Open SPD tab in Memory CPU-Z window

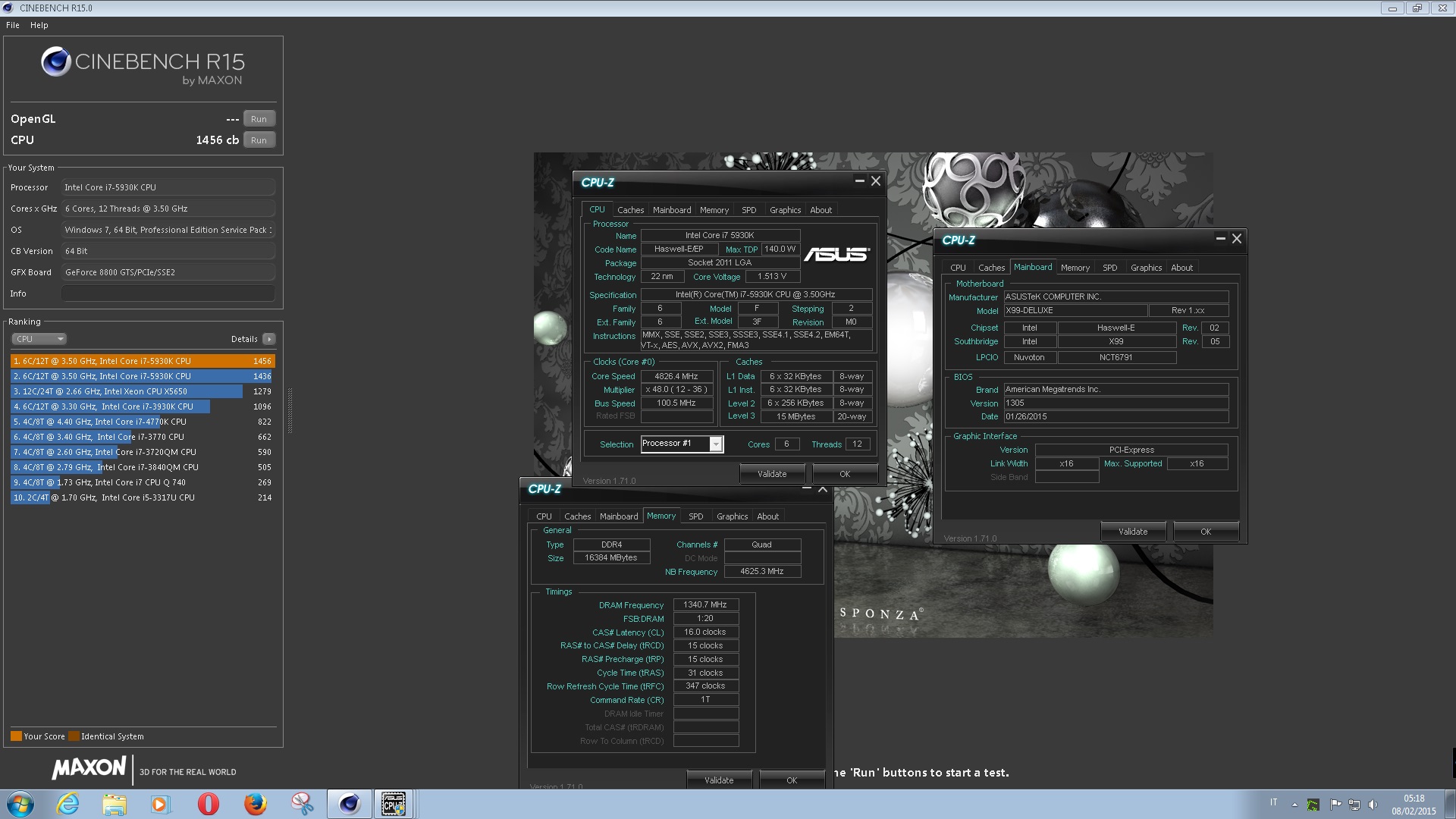point(695,516)
